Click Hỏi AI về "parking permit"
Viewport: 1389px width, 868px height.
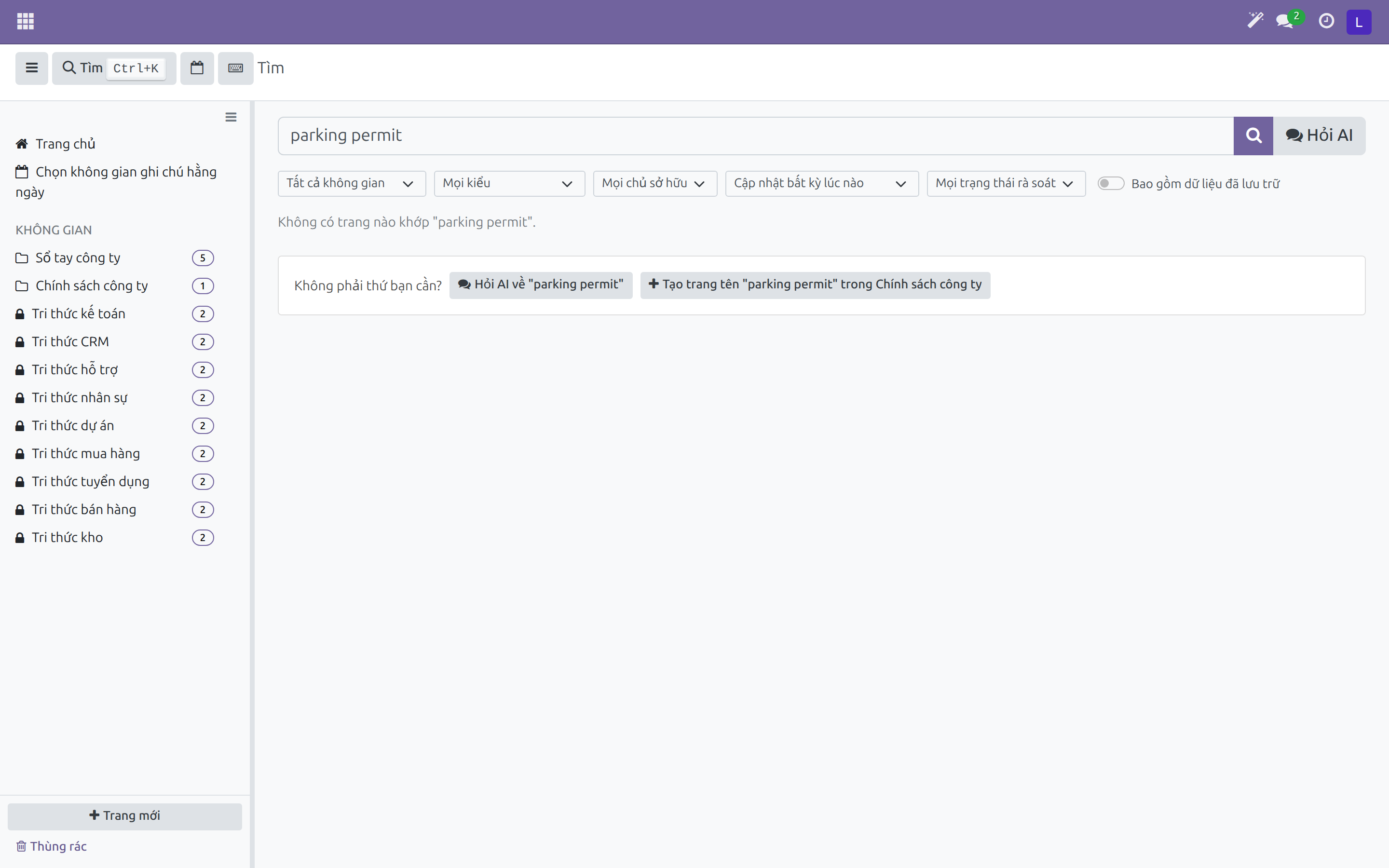coord(541,285)
